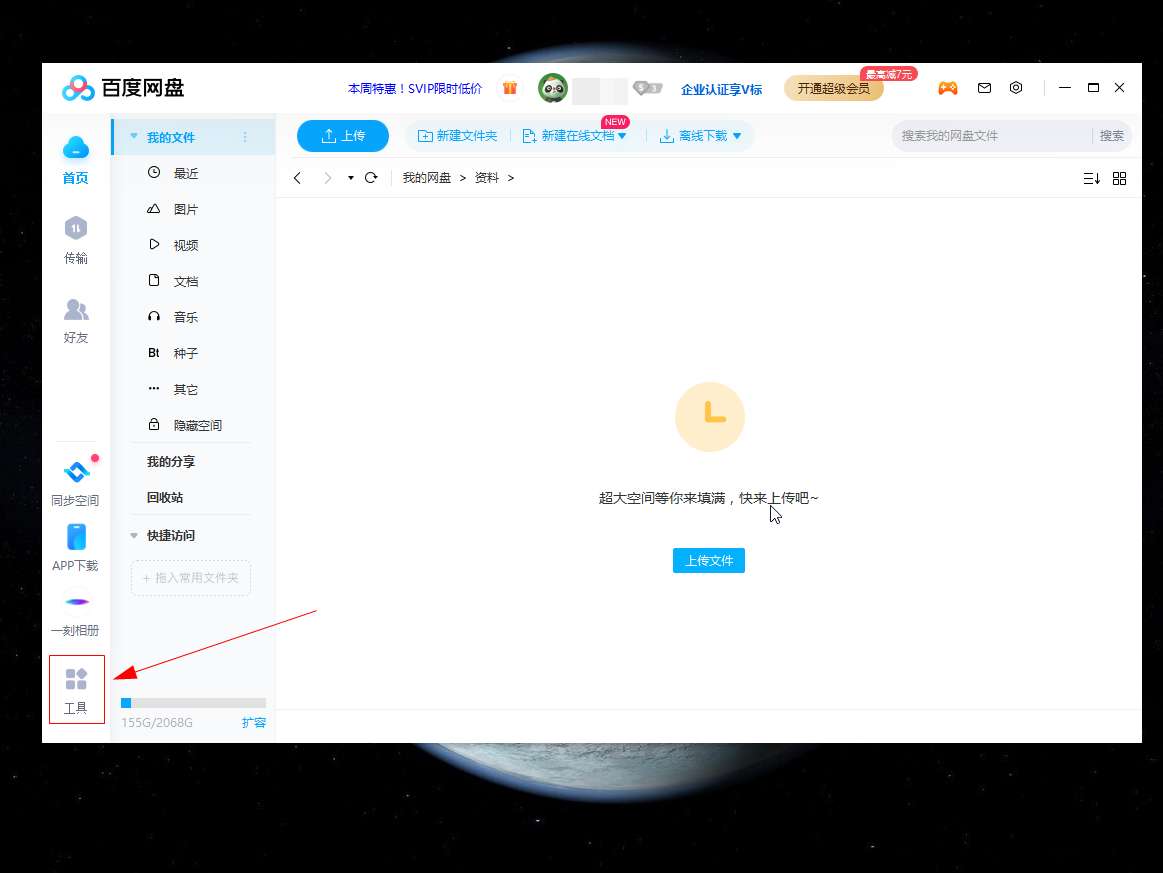1163x873 pixels.
Task: Open navigation history dropdown arrow
Action: click(351, 178)
